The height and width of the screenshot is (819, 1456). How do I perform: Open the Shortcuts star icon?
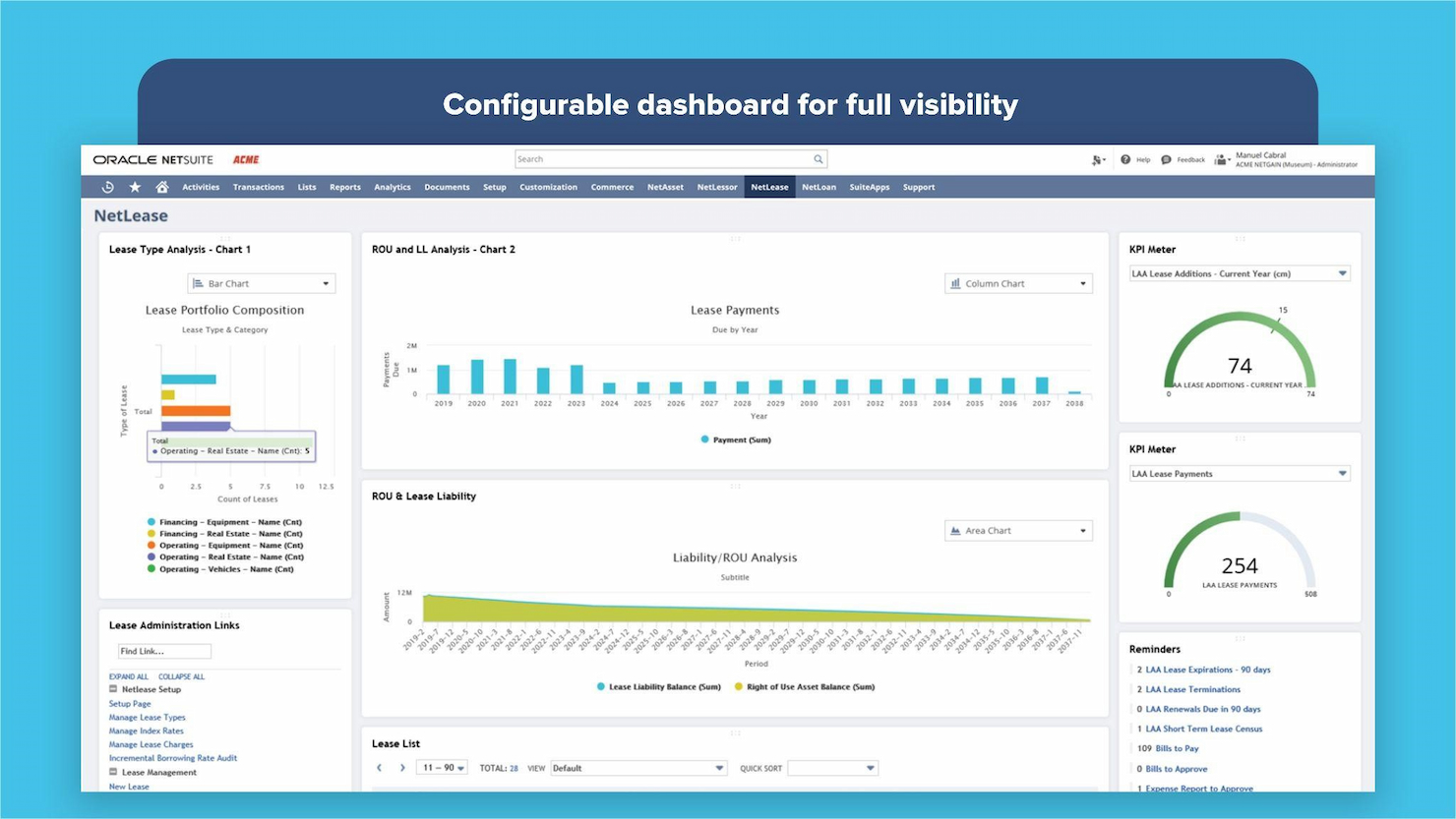135,187
